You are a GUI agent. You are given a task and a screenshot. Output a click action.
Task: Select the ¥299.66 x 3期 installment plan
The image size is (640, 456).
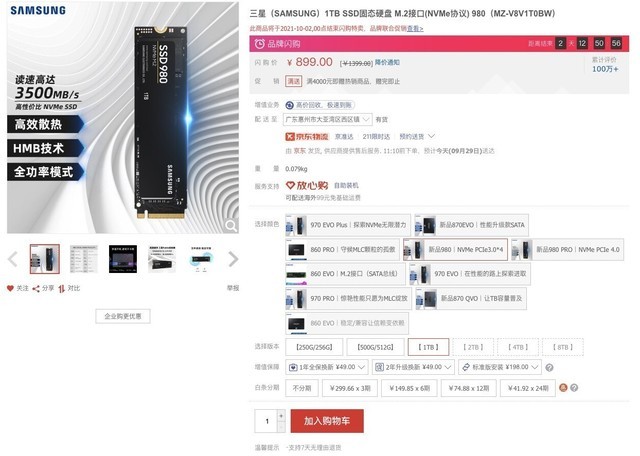click(x=350, y=388)
